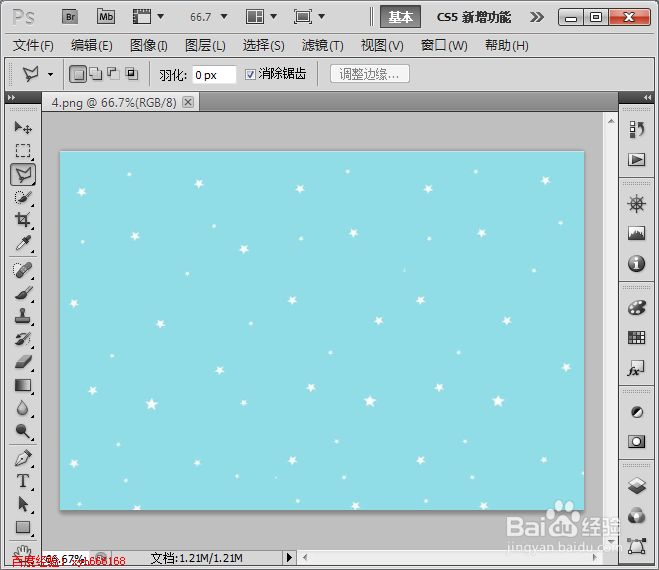Click the horizontal scrollbar left arrow

pyautogui.click(x=305, y=558)
